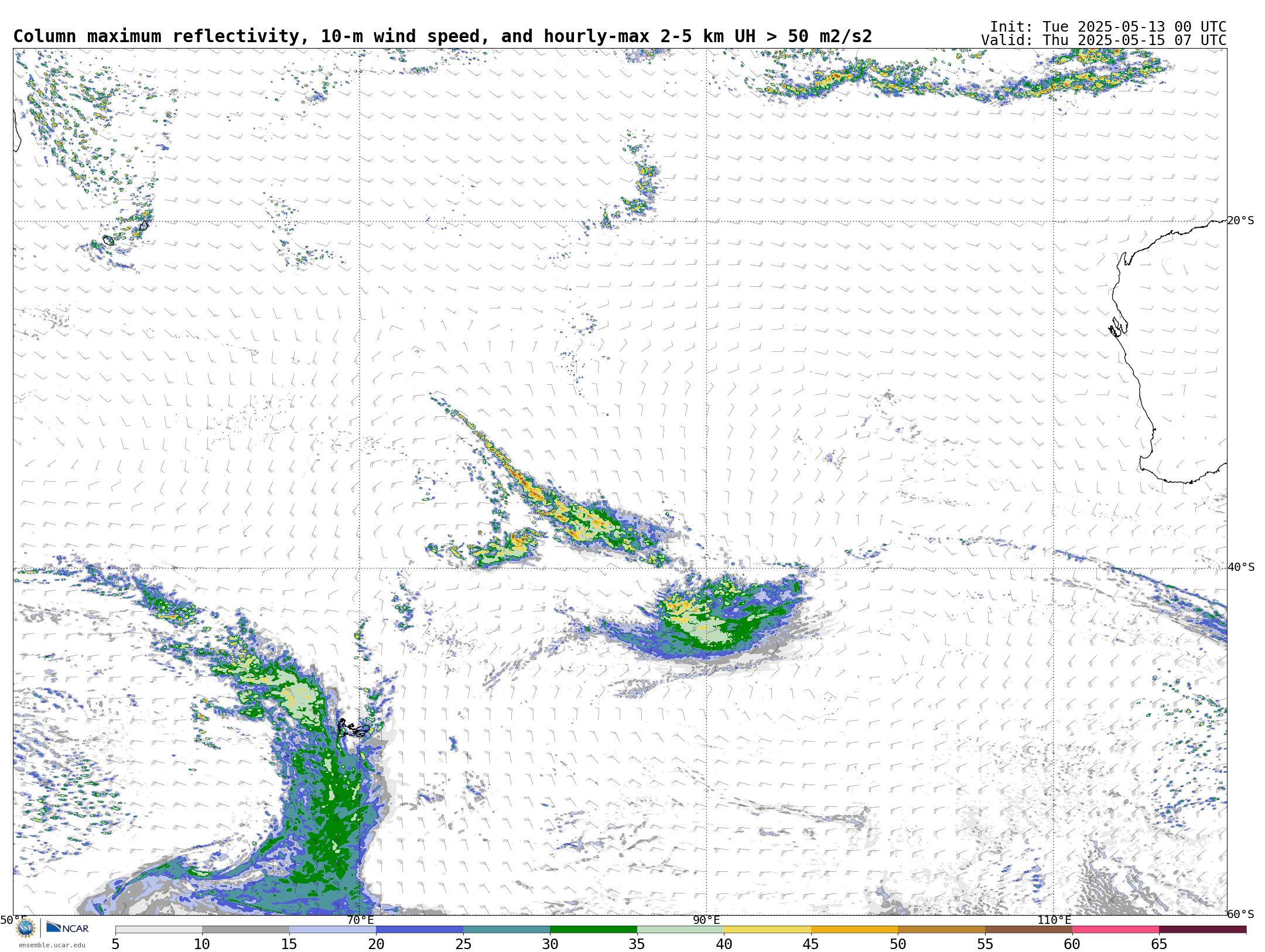
Task: Click the 70°E longitude label
Action: pos(360,920)
